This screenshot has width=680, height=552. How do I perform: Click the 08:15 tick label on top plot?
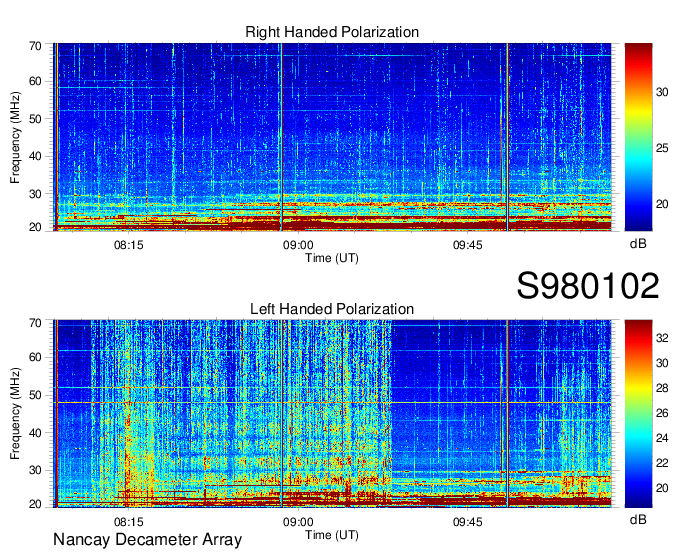point(128,245)
